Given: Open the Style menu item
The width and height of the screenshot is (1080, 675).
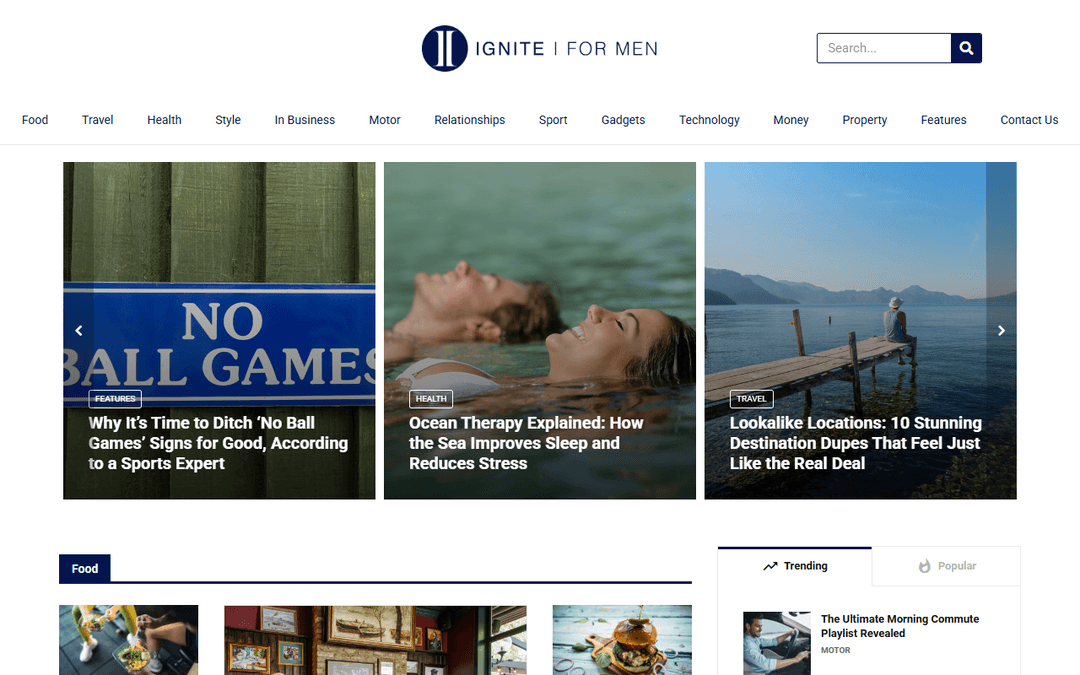Looking at the screenshot, I should 228,120.
